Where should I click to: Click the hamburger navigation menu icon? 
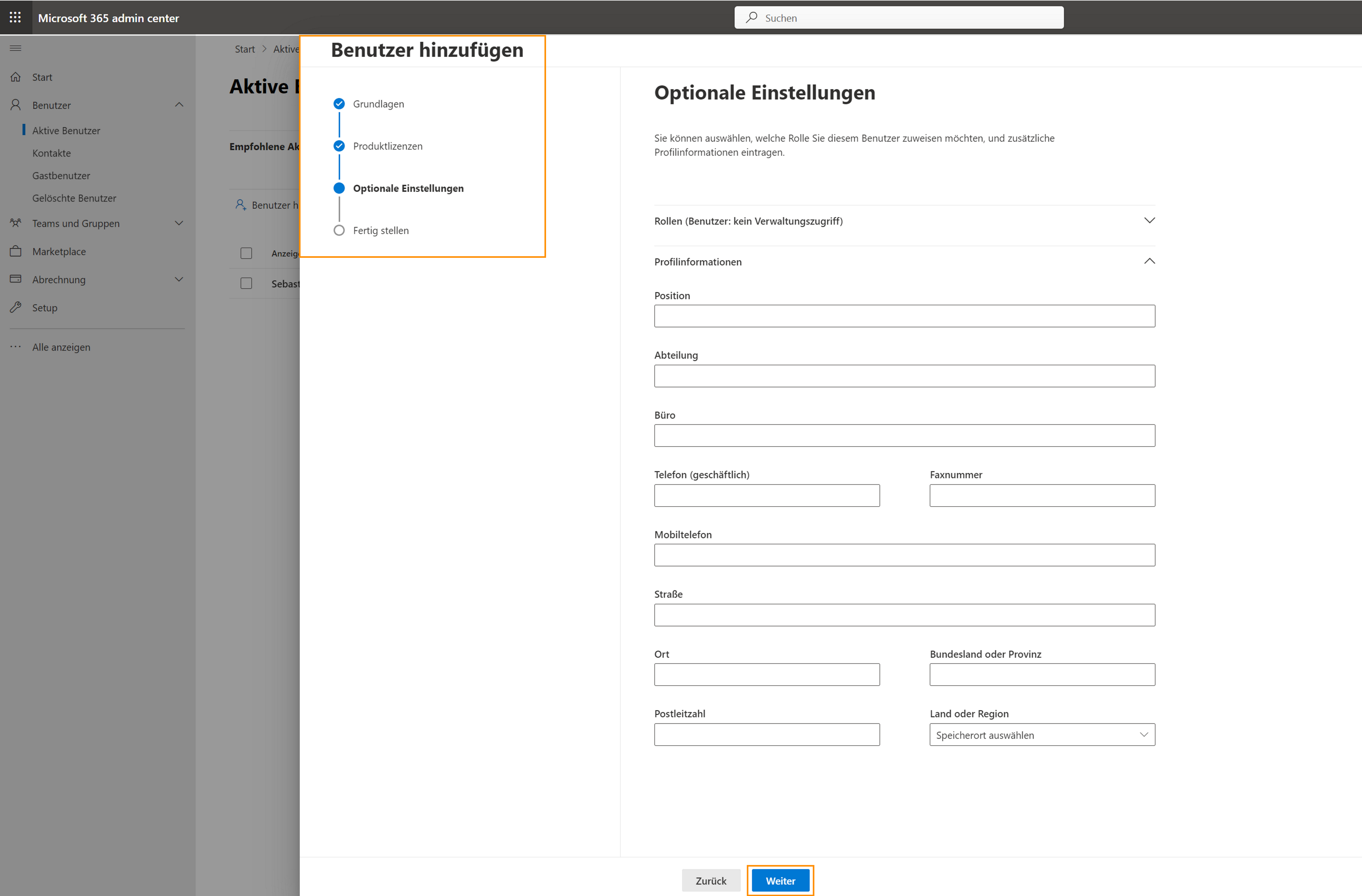[x=15, y=49]
